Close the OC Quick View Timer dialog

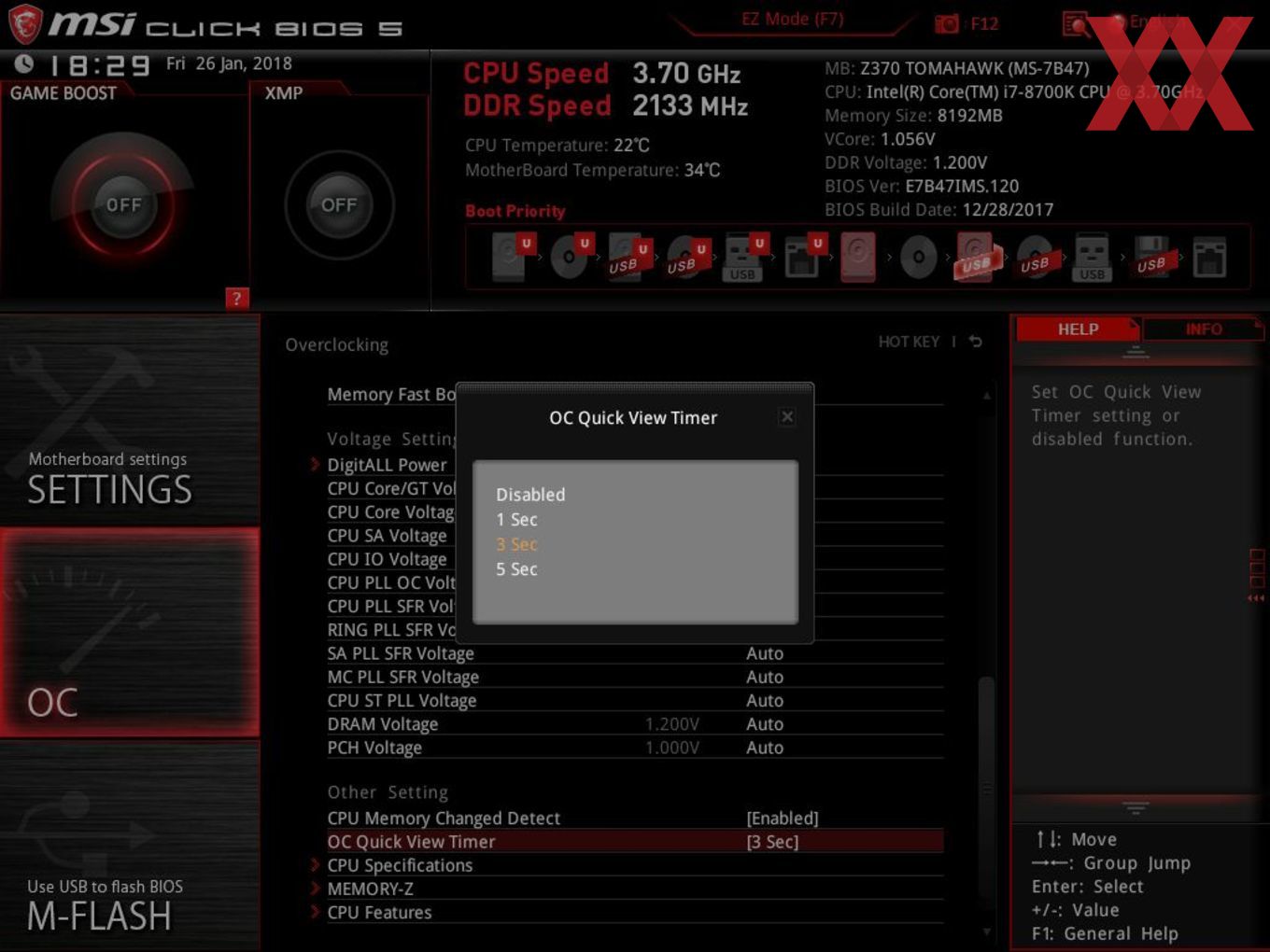[x=787, y=416]
